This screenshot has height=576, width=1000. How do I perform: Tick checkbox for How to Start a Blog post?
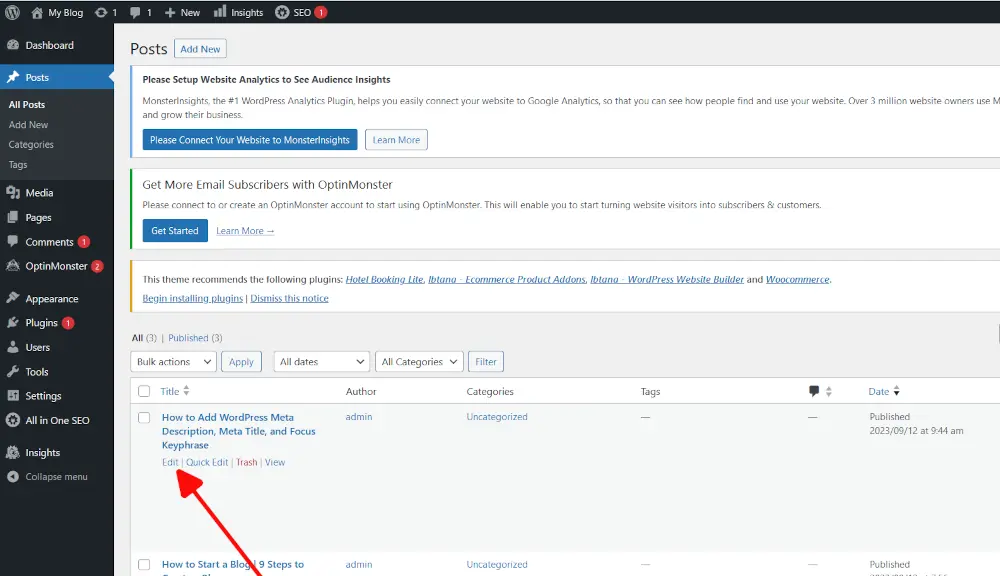pos(144,565)
